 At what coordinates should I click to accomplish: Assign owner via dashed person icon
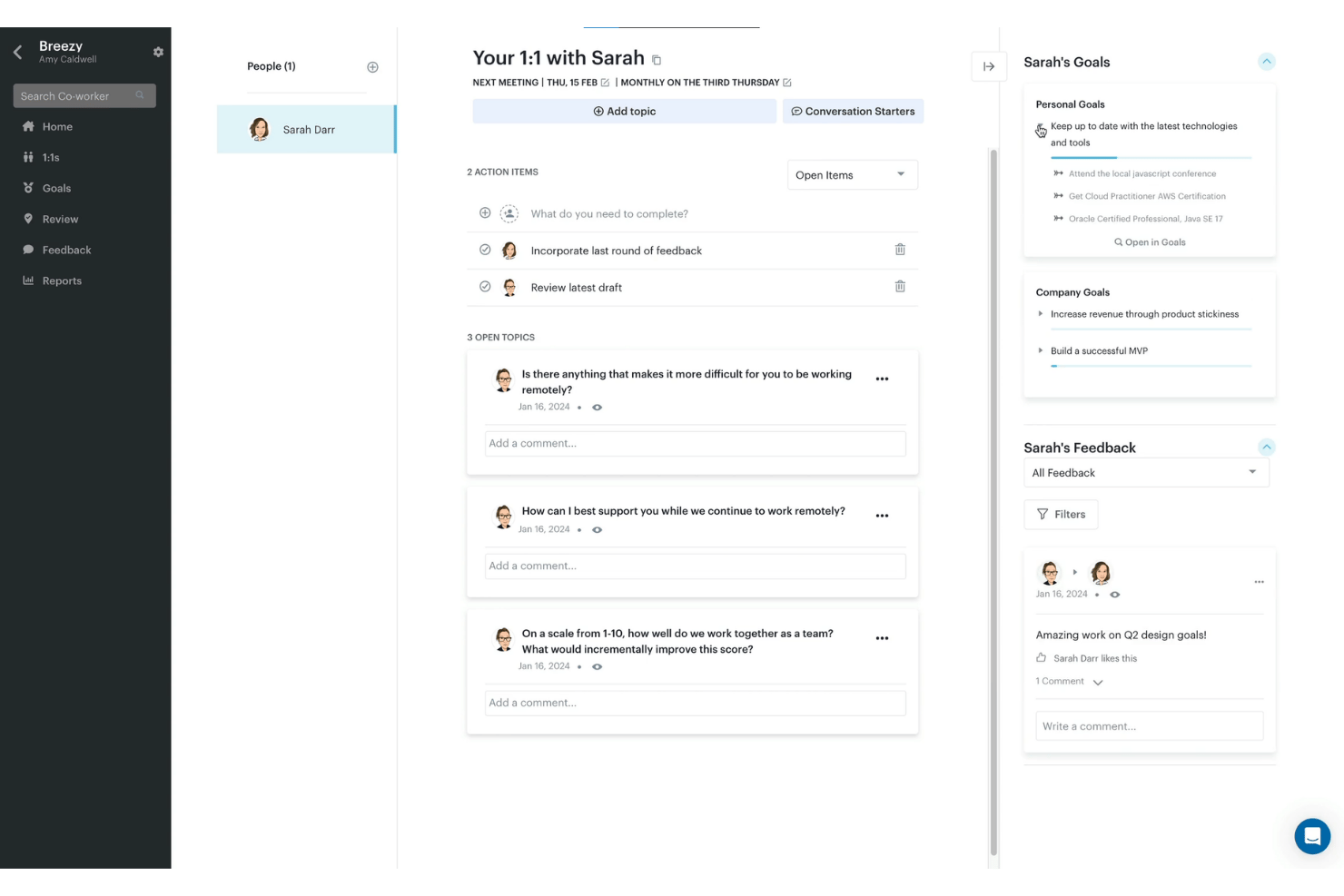pyautogui.click(x=509, y=213)
